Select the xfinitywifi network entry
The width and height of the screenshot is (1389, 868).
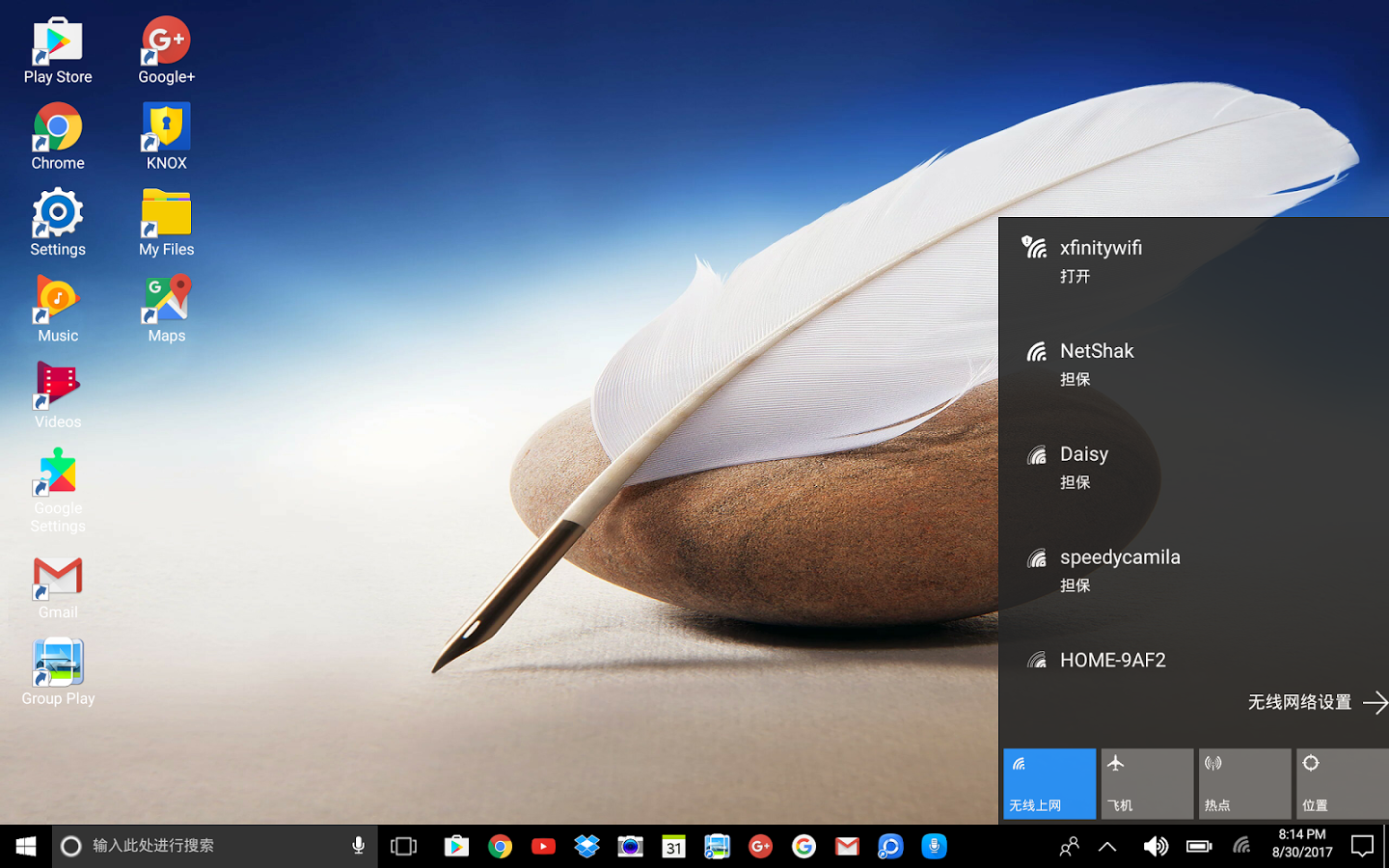coord(1193,260)
